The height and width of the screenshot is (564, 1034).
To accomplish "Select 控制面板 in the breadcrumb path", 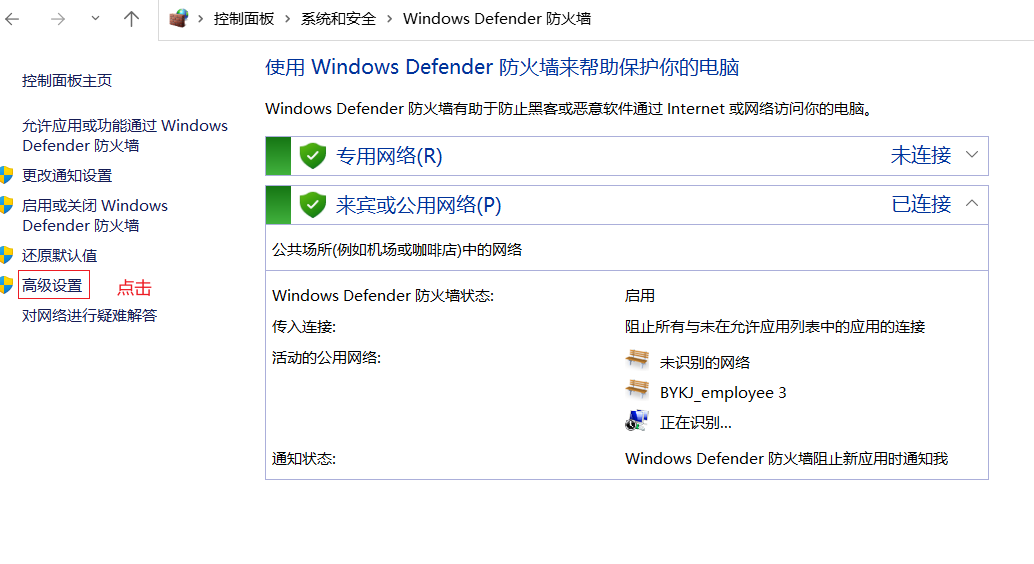I will click(244, 19).
